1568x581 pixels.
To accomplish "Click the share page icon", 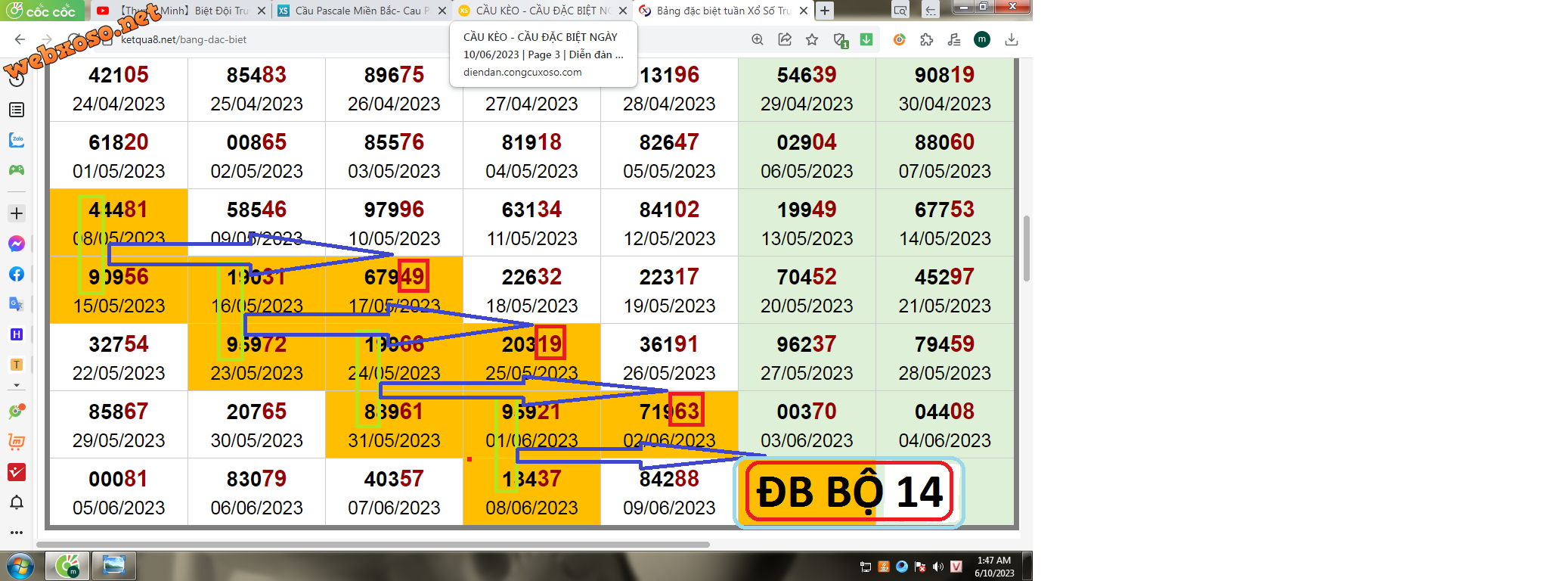I will [x=785, y=39].
